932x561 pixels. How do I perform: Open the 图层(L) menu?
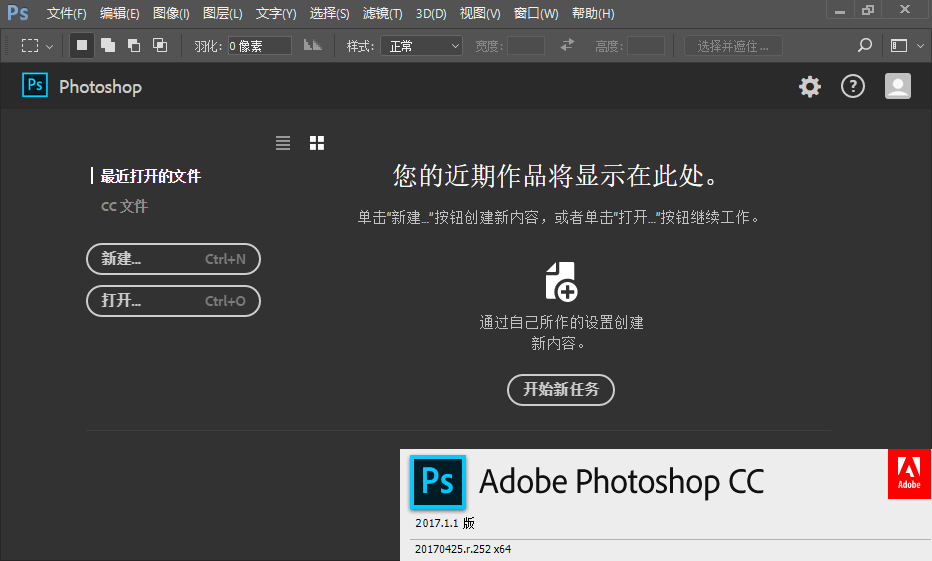[222, 14]
